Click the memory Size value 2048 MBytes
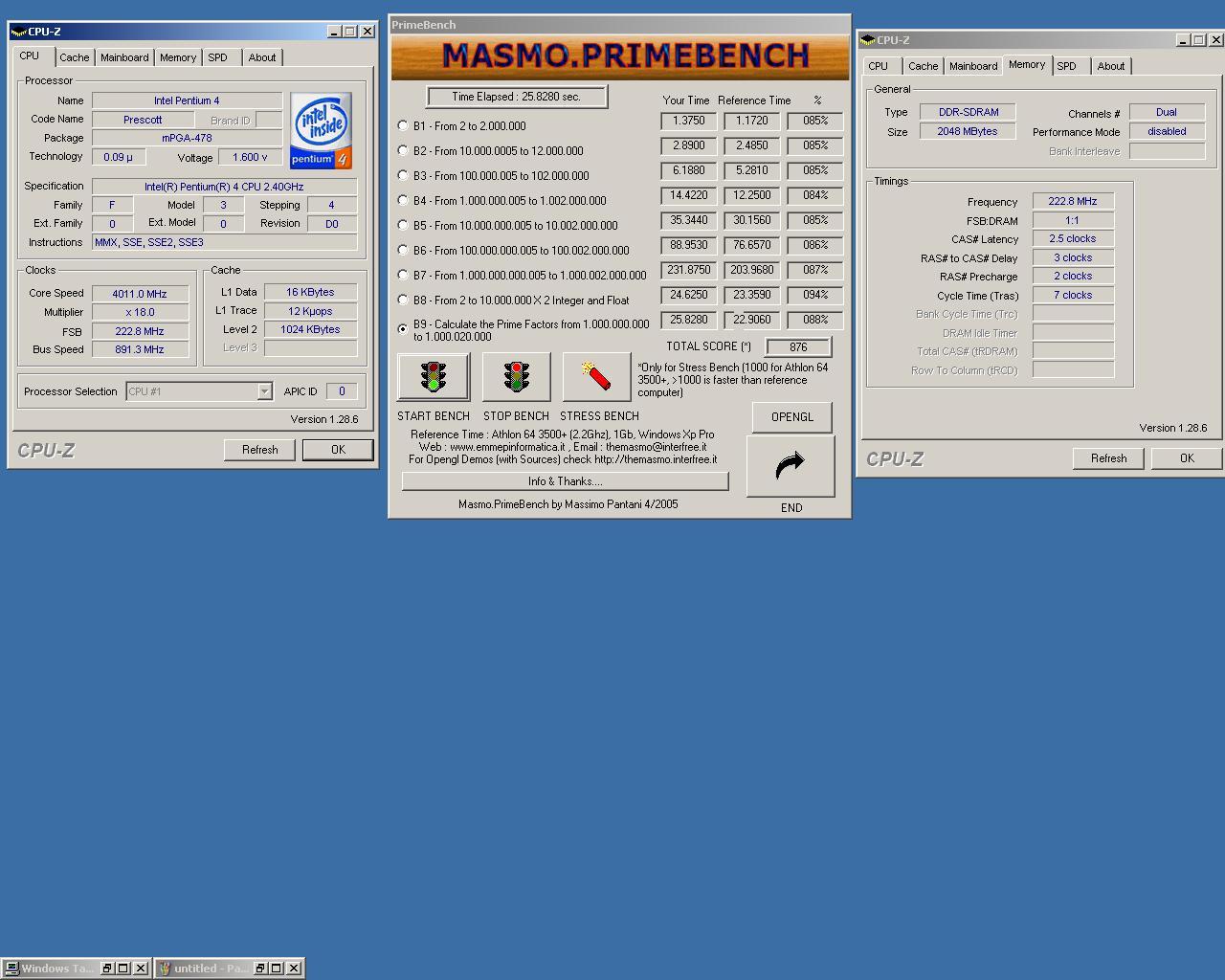Image resolution: width=1225 pixels, height=980 pixels. (x=968, y=131)
